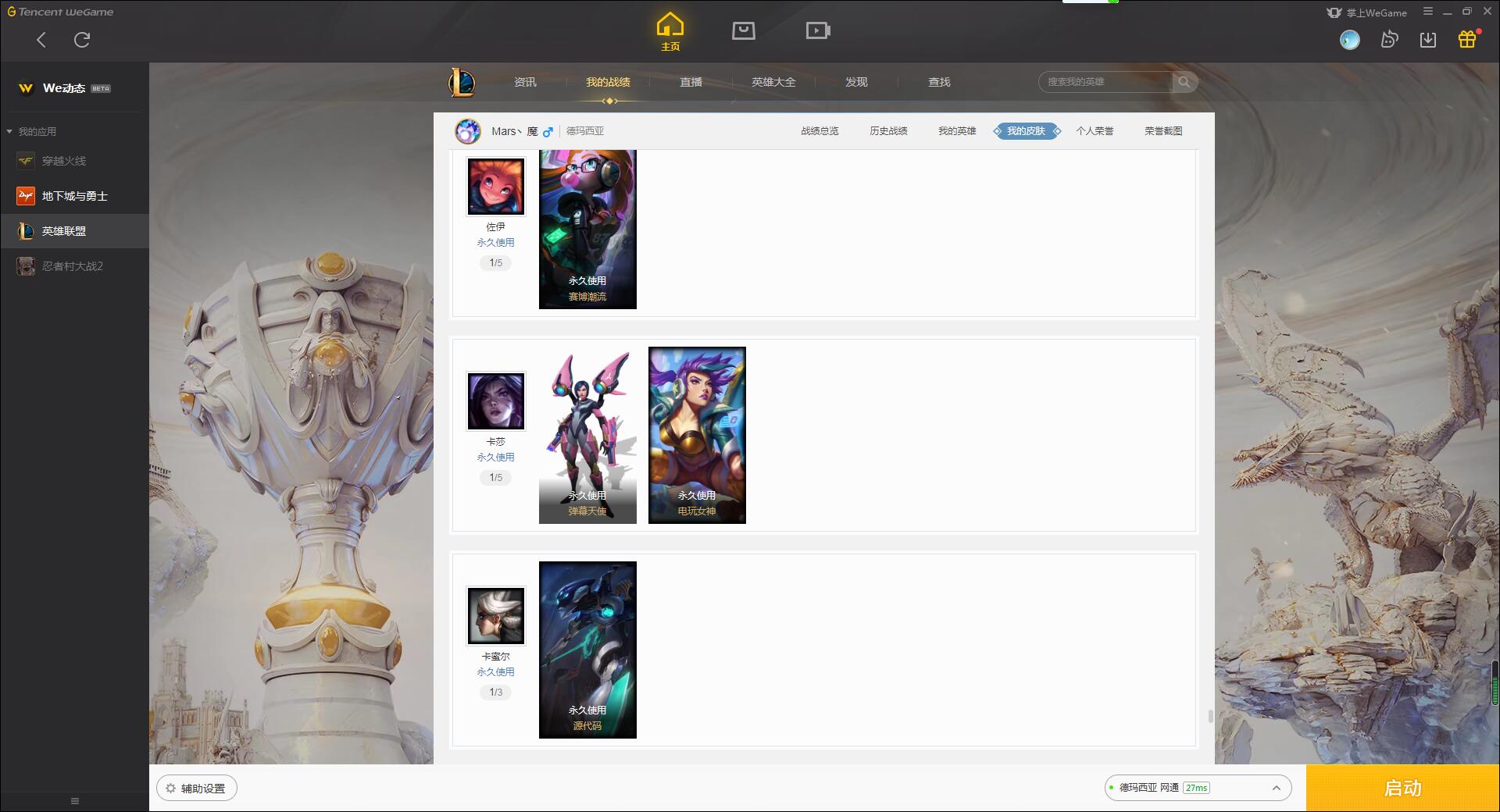Click the player name Mars丶魔
The image size is (1500, 812).
514,131
